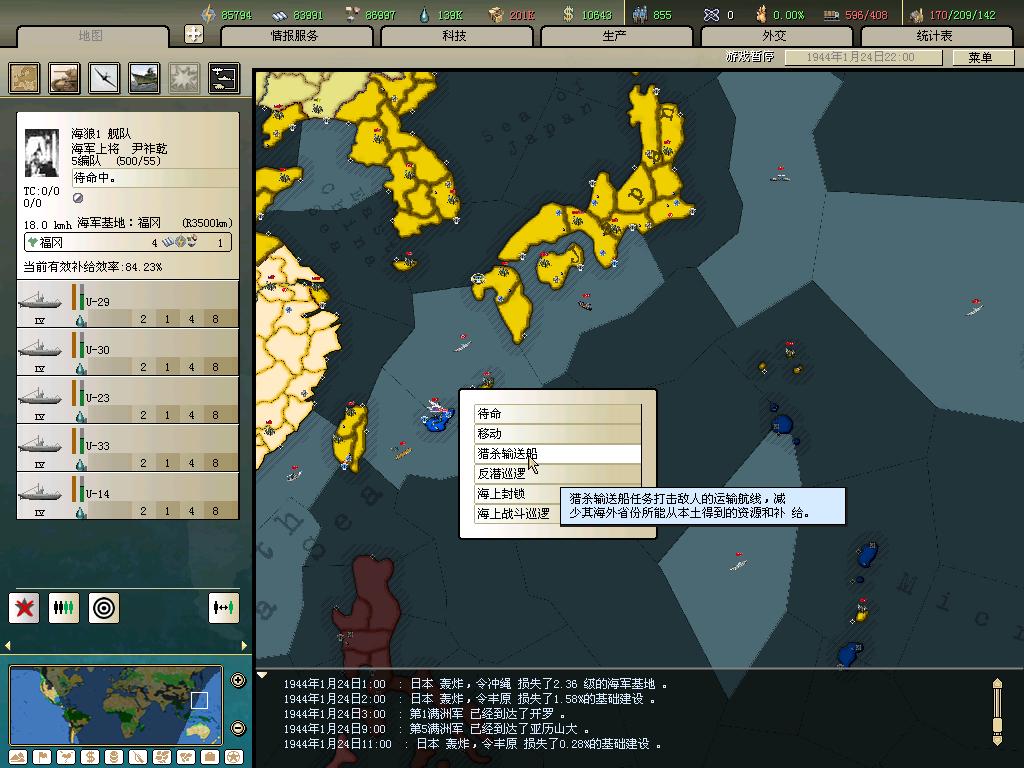
Task: Switch to diplomatic map mode (briefcase icon)
Action: tap(210, 757)
